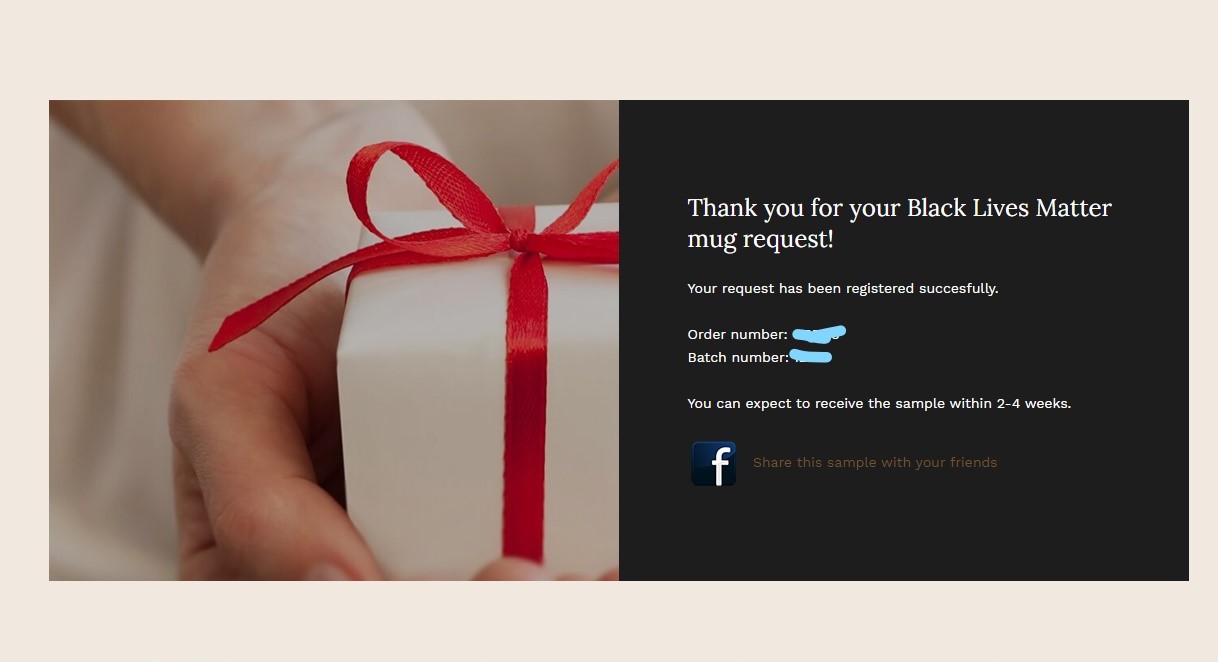Select the 'Order number:' label

[737, 334]
